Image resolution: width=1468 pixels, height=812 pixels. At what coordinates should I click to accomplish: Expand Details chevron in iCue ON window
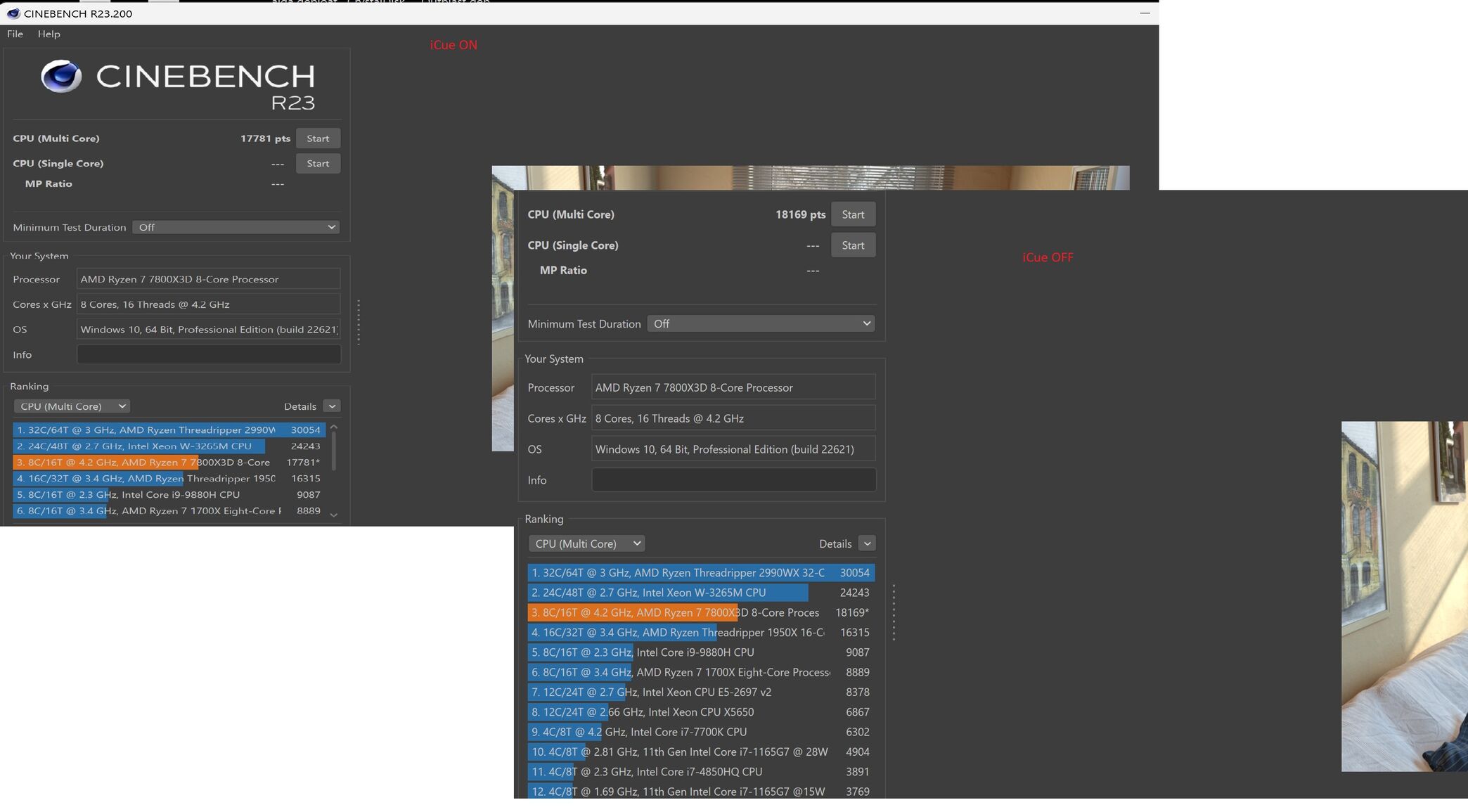point(332,406)
